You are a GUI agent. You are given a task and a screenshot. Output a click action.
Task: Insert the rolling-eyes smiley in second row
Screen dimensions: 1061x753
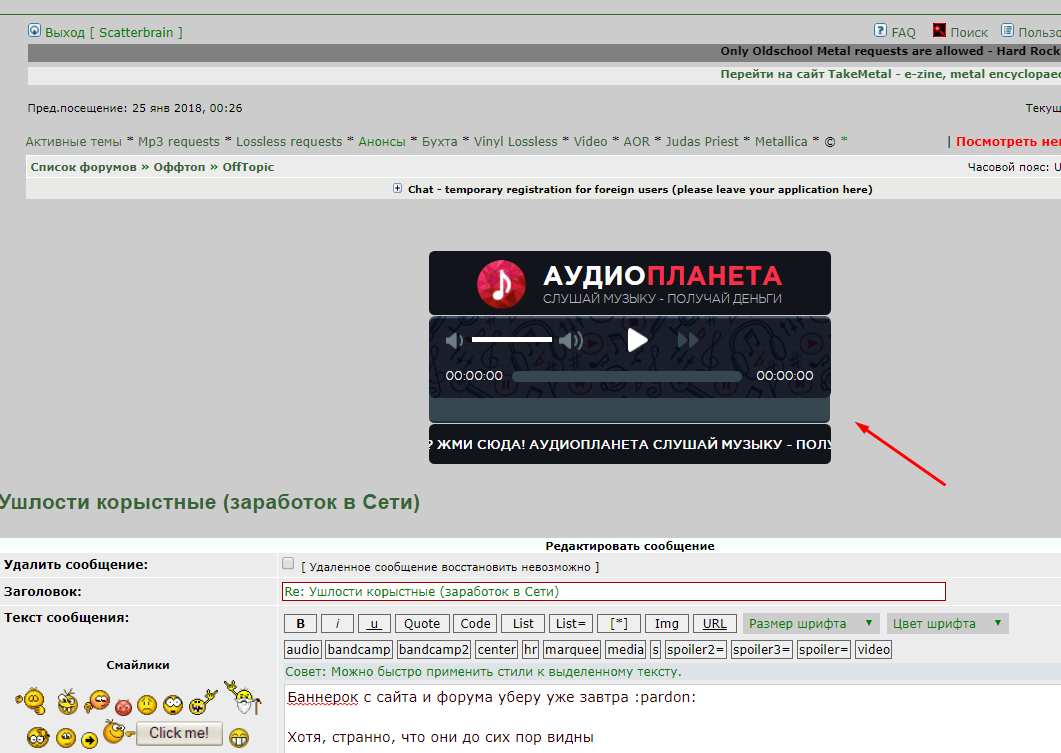[x=66, y=737]
